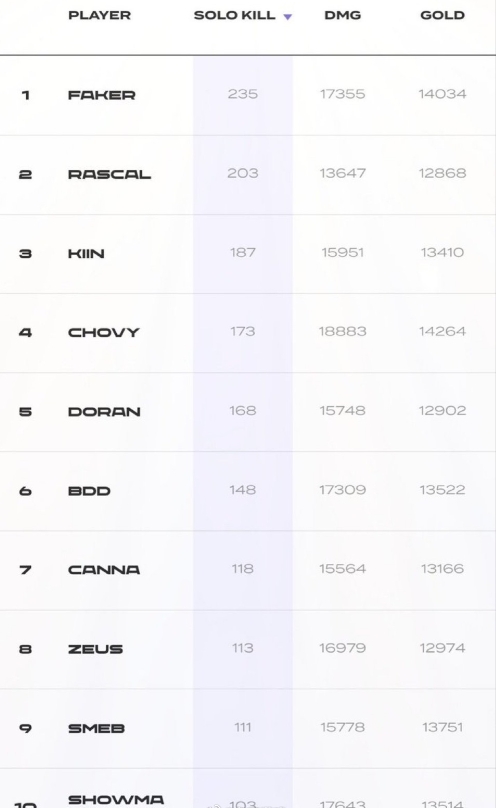The width and height of the screenshot is (496, 808).
Task: Select player KIIN in the ranking
Action: [86, 254]
